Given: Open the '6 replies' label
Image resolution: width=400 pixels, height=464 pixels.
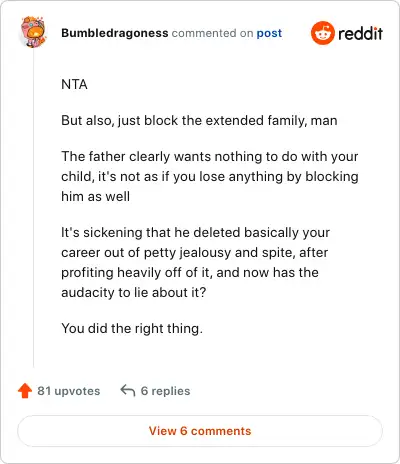Looking at the screenshot, I should (165, 391).
